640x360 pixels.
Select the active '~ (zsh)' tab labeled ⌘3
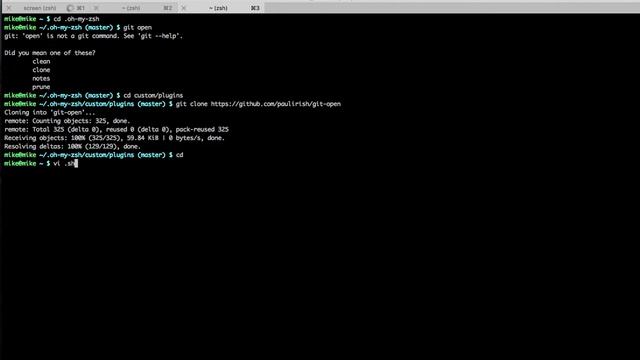point(218,8)
